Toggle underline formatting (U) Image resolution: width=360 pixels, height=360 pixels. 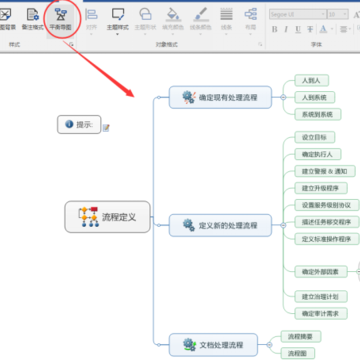coord(298,29)
